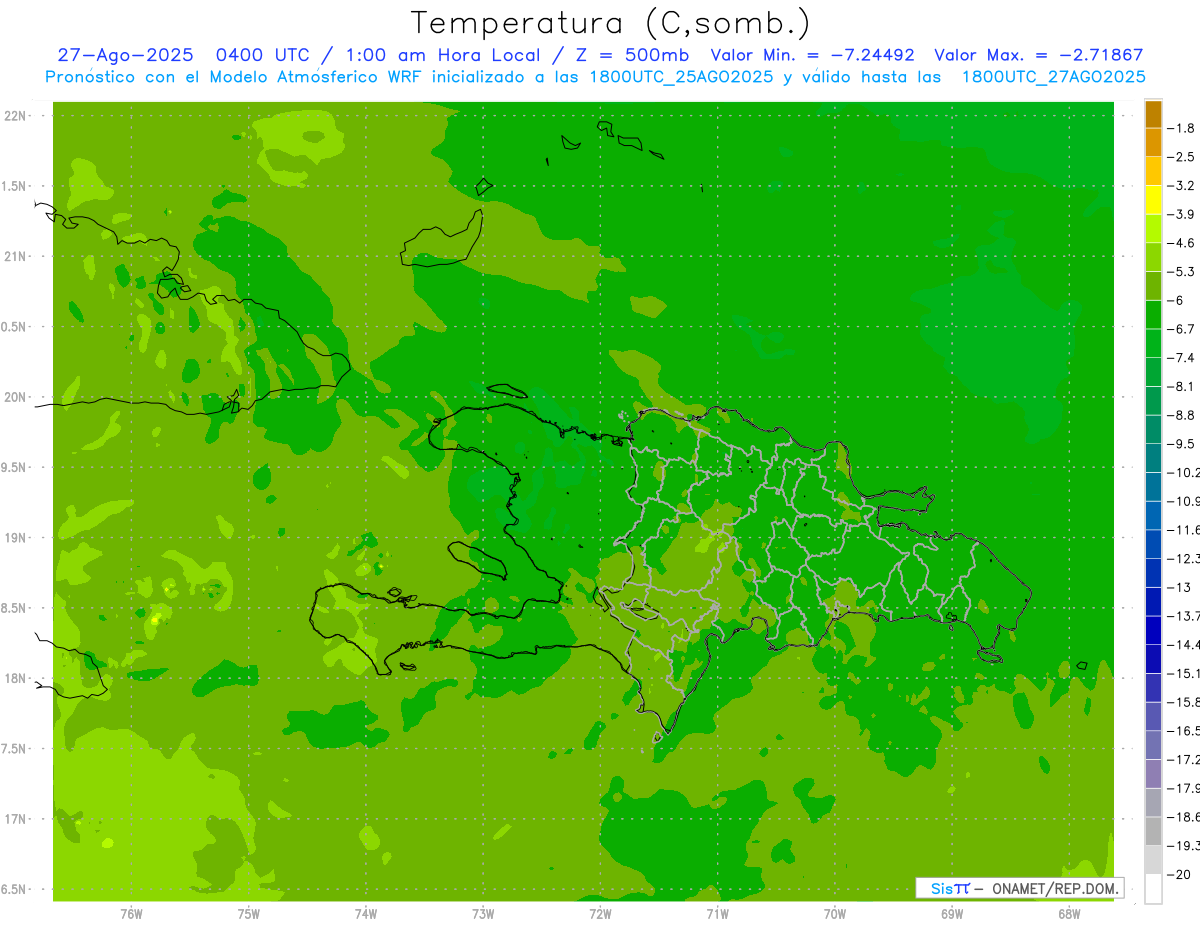The image size is (1200, 927).
Task: Click the 17N latitude axis label
Action: [x=14, y=819]
